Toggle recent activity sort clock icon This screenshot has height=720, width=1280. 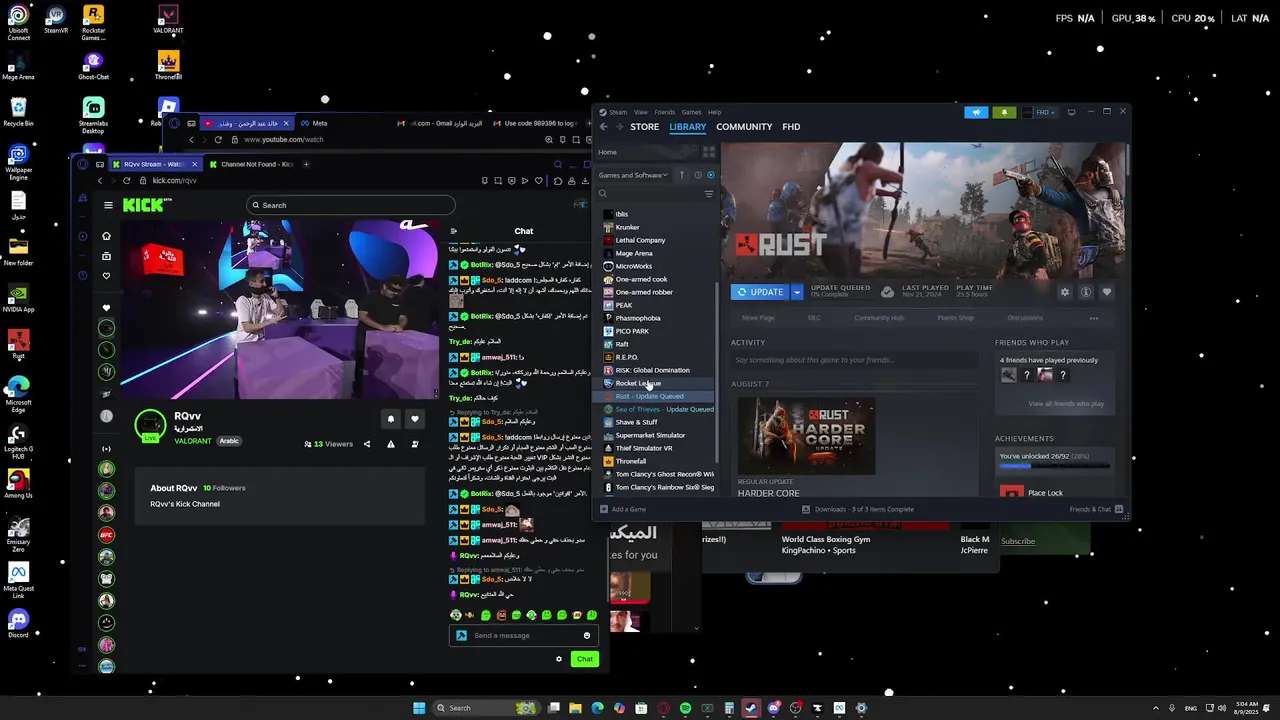pyautogui.click(x=698, y=175)
